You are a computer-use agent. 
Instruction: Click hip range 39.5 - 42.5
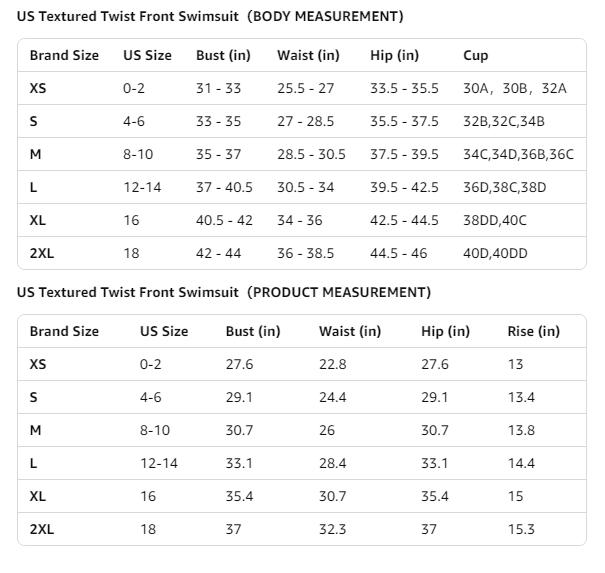click(x=404, y=187)
